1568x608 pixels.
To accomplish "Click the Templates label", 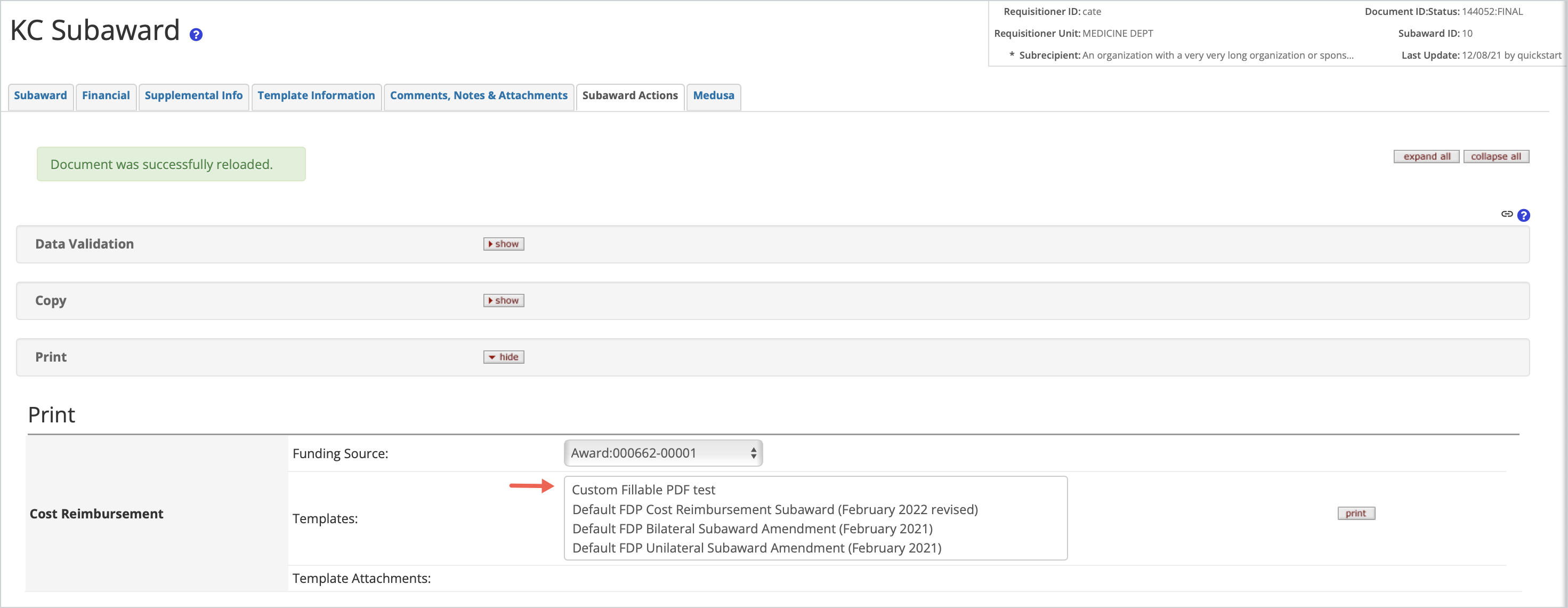I will 325,519.
